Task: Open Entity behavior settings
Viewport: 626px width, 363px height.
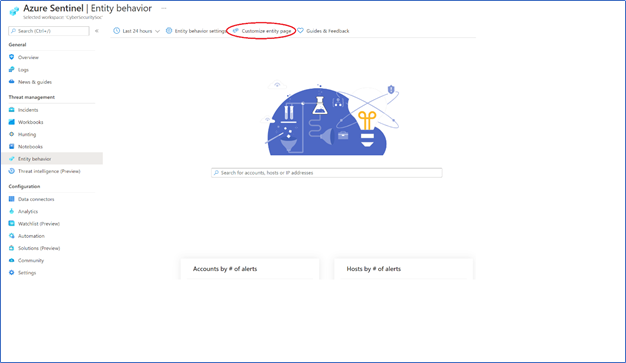Action: coord(200,31)
